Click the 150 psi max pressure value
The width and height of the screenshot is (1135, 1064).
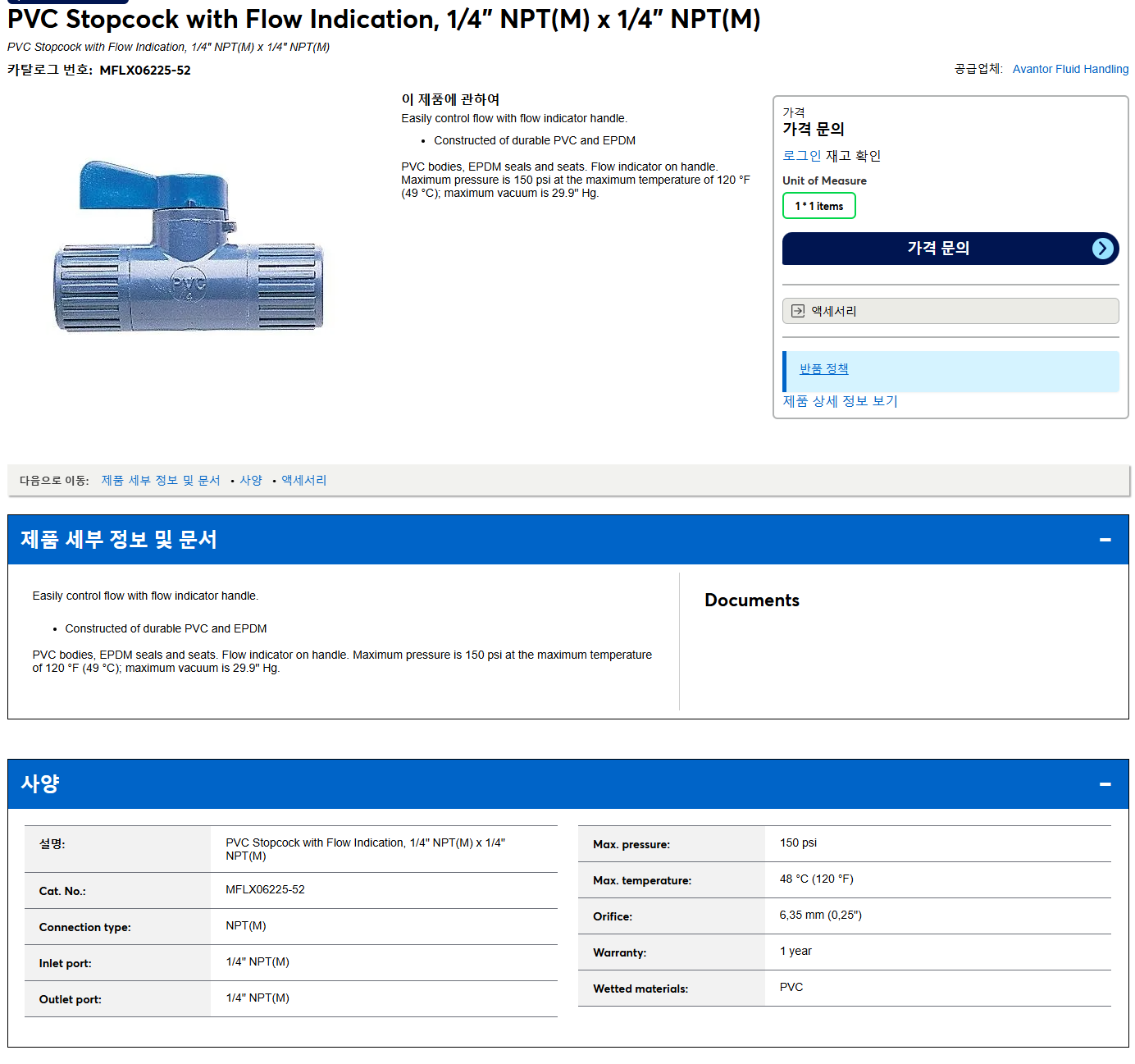[x=798, y=843]
